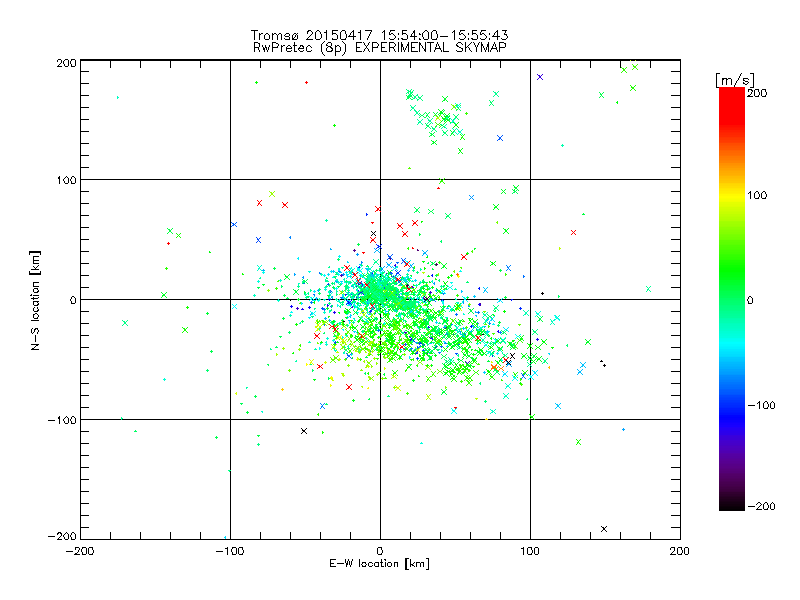Click the black X marker near the plot's bottom right
The height and width of the screenshot is (600, 800).
point(604,529)
